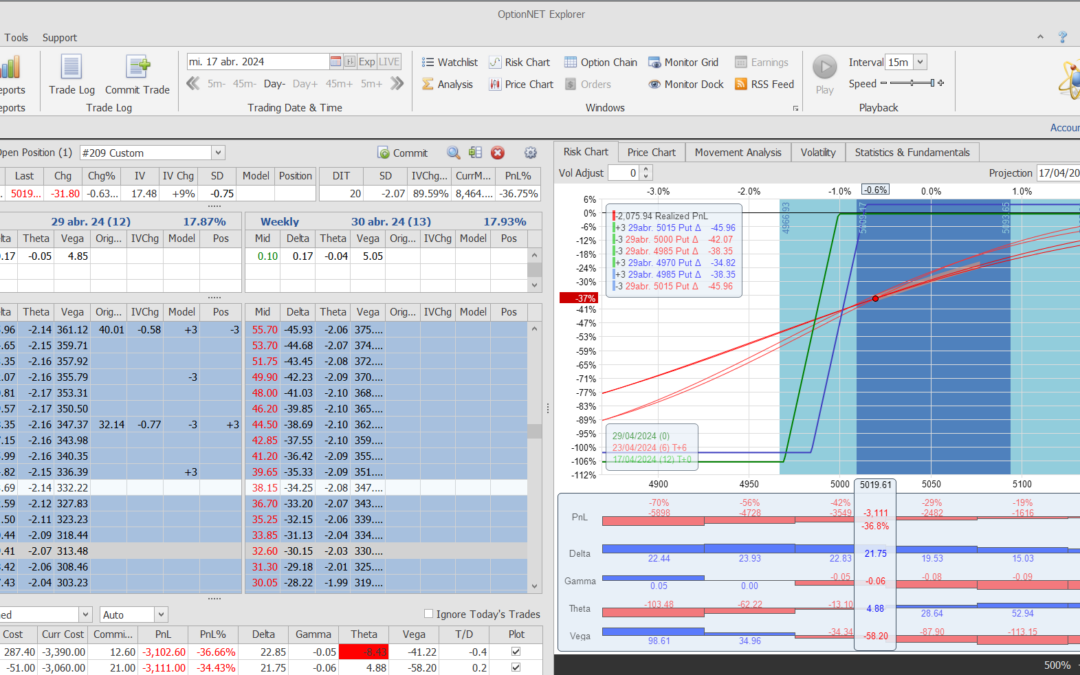Open the Auto dropdown

[x=160, y=614]
